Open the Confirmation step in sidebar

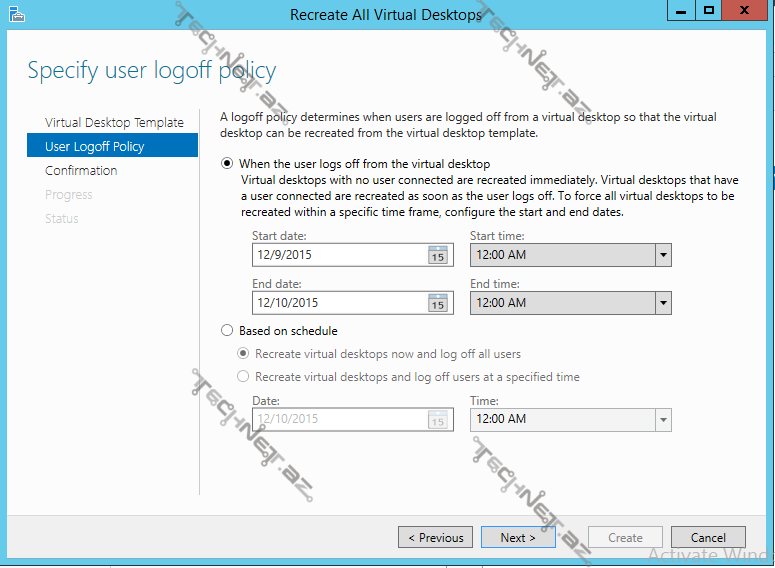[81, 171]
